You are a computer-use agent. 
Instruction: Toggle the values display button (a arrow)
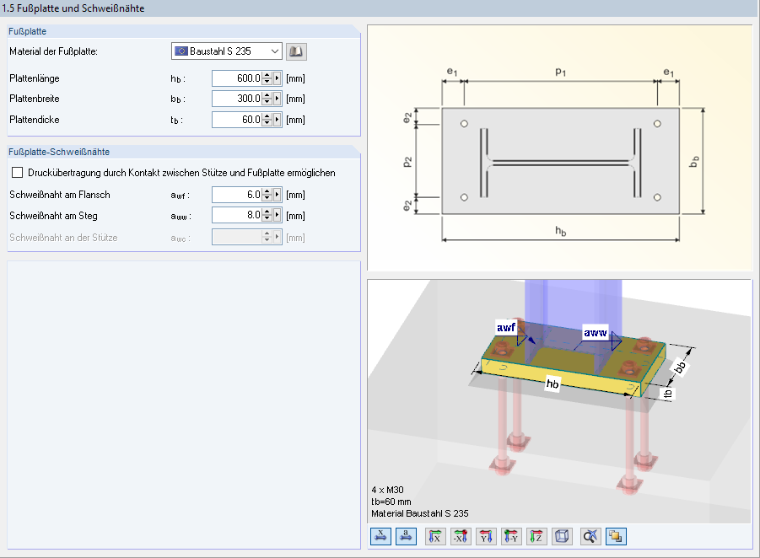406,536
